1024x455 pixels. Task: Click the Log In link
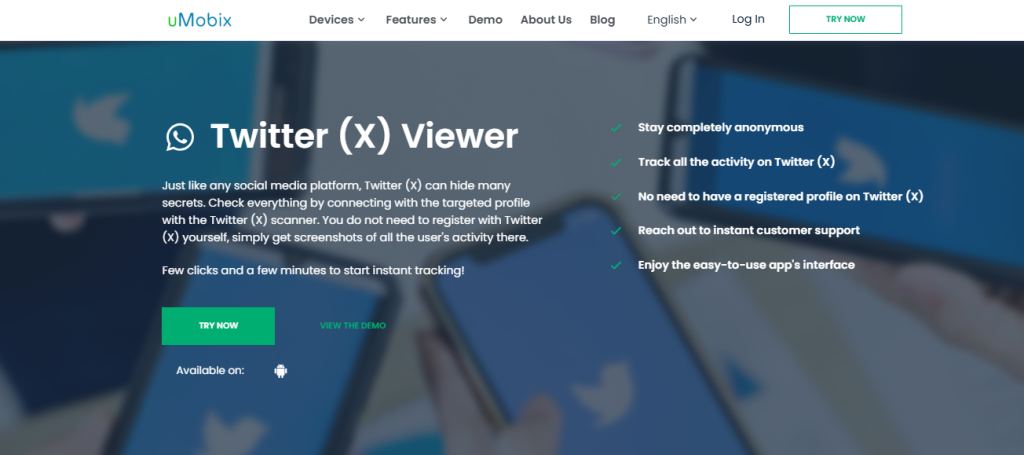tap(748, 19)
